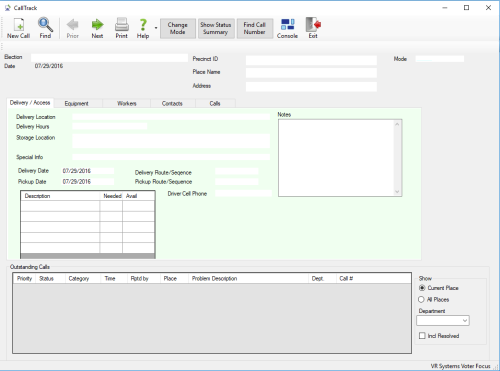Create a New Call record

click(x=18, y=28)
